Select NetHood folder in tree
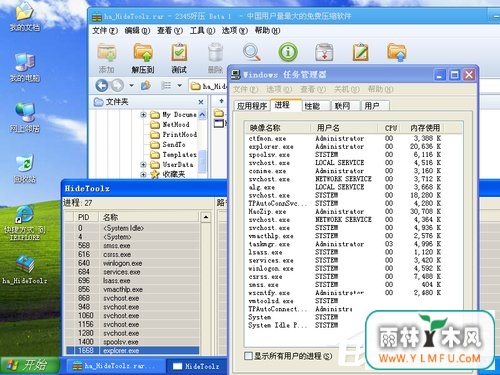This screenshot has height=375, width=500. 170,124
